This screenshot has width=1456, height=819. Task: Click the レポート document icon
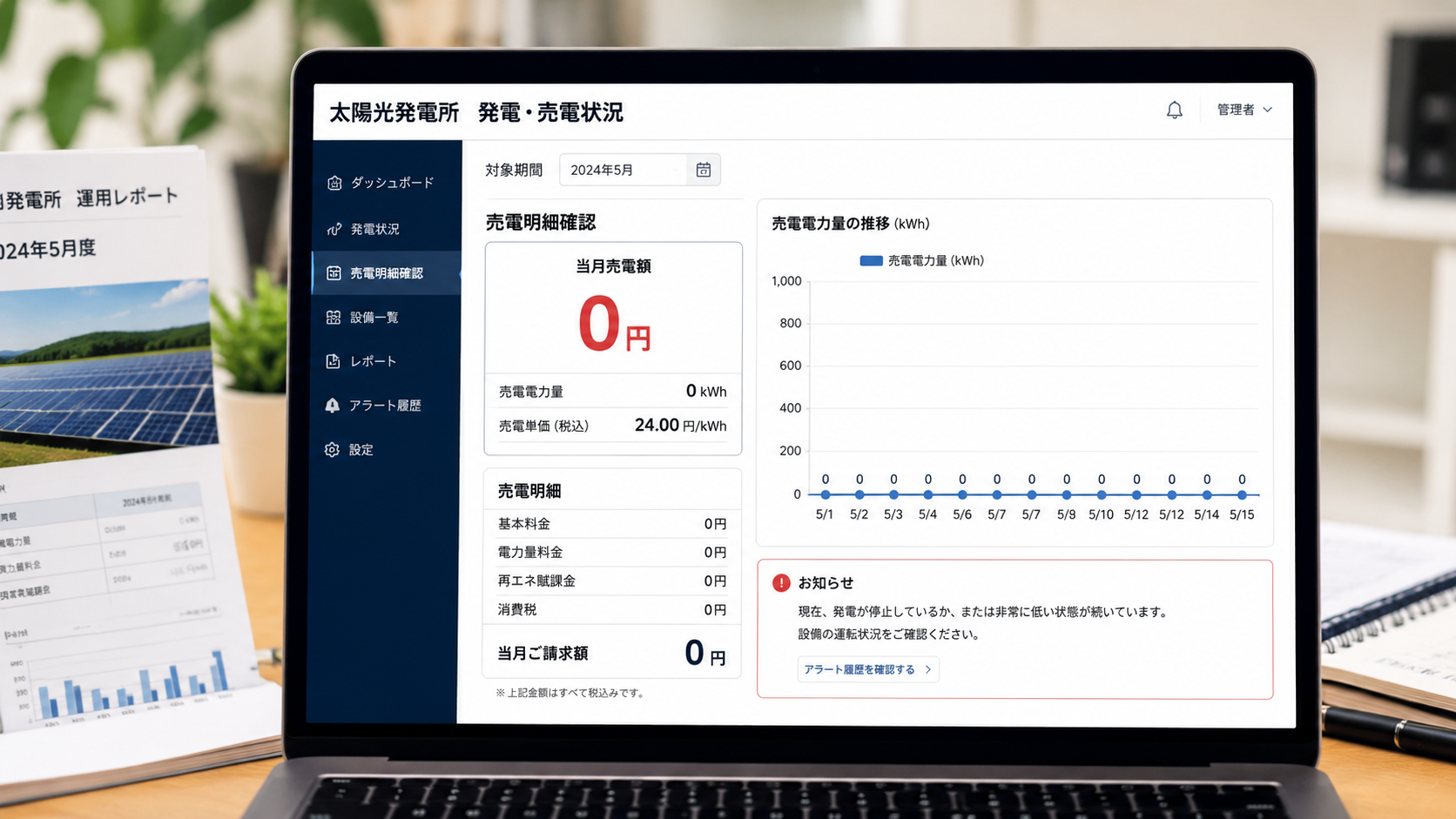333,361
